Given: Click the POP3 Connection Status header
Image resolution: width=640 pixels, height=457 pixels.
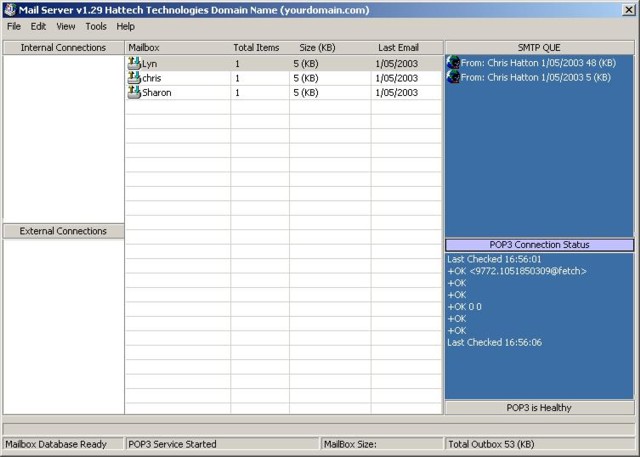Looking at the screenshot, I should [539, 245].
